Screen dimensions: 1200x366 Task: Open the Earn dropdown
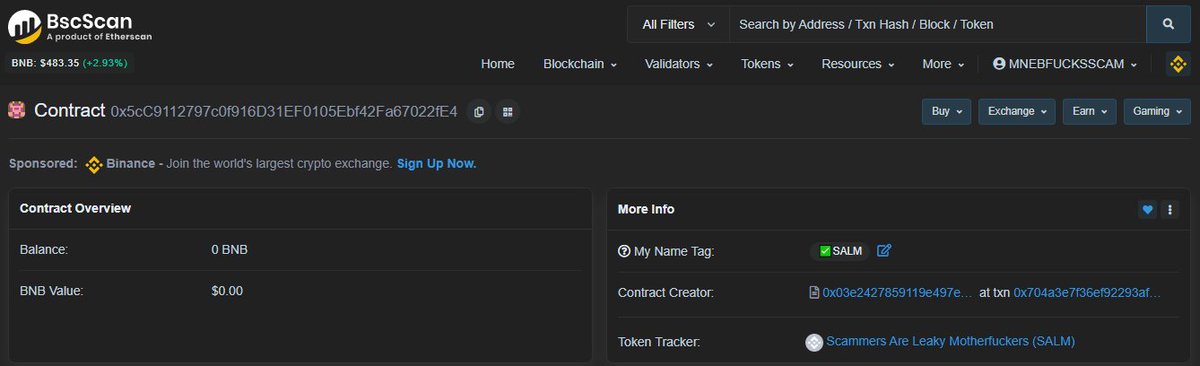pos(1090,111)
